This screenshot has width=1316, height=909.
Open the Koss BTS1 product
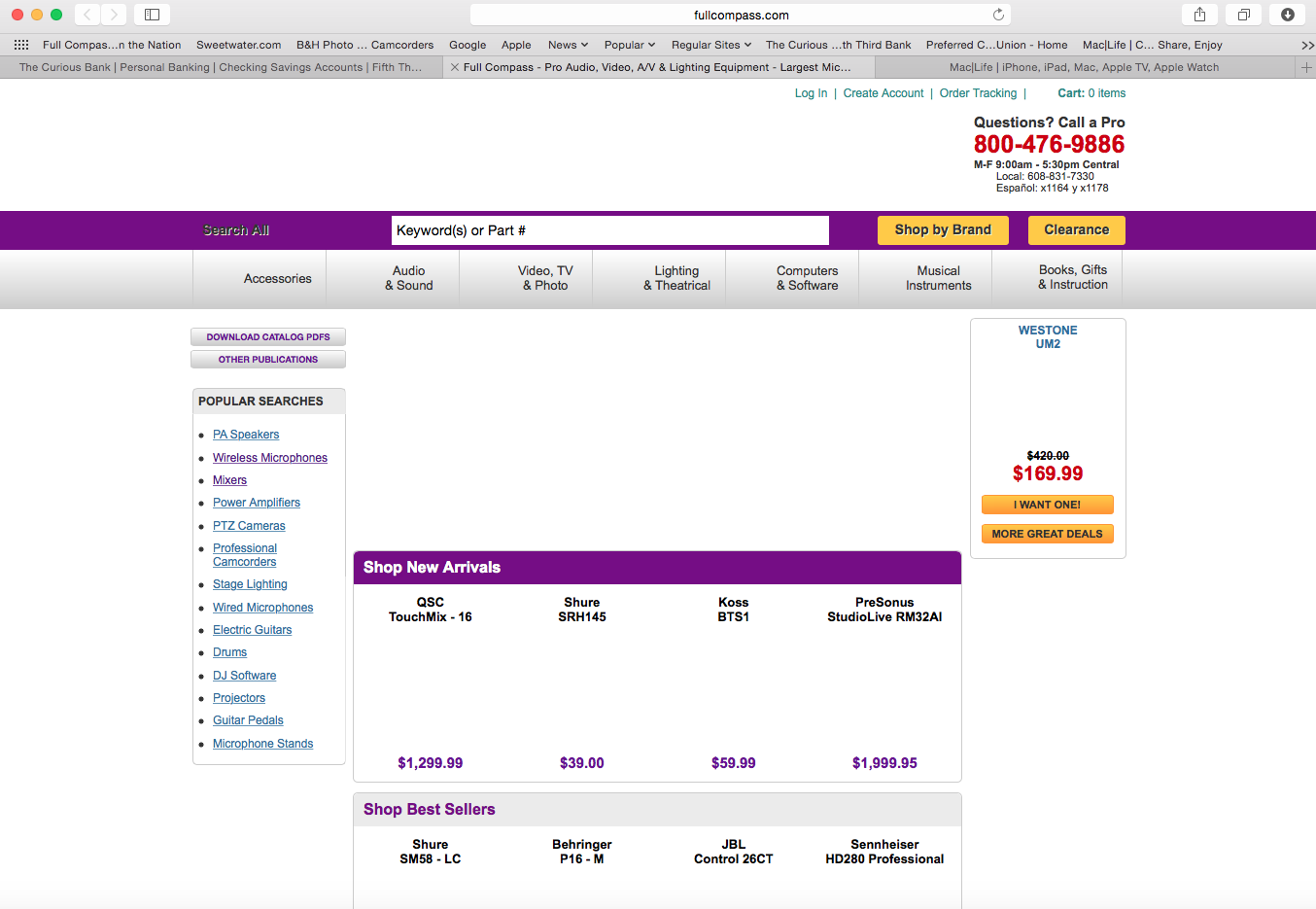coord(734,610)
